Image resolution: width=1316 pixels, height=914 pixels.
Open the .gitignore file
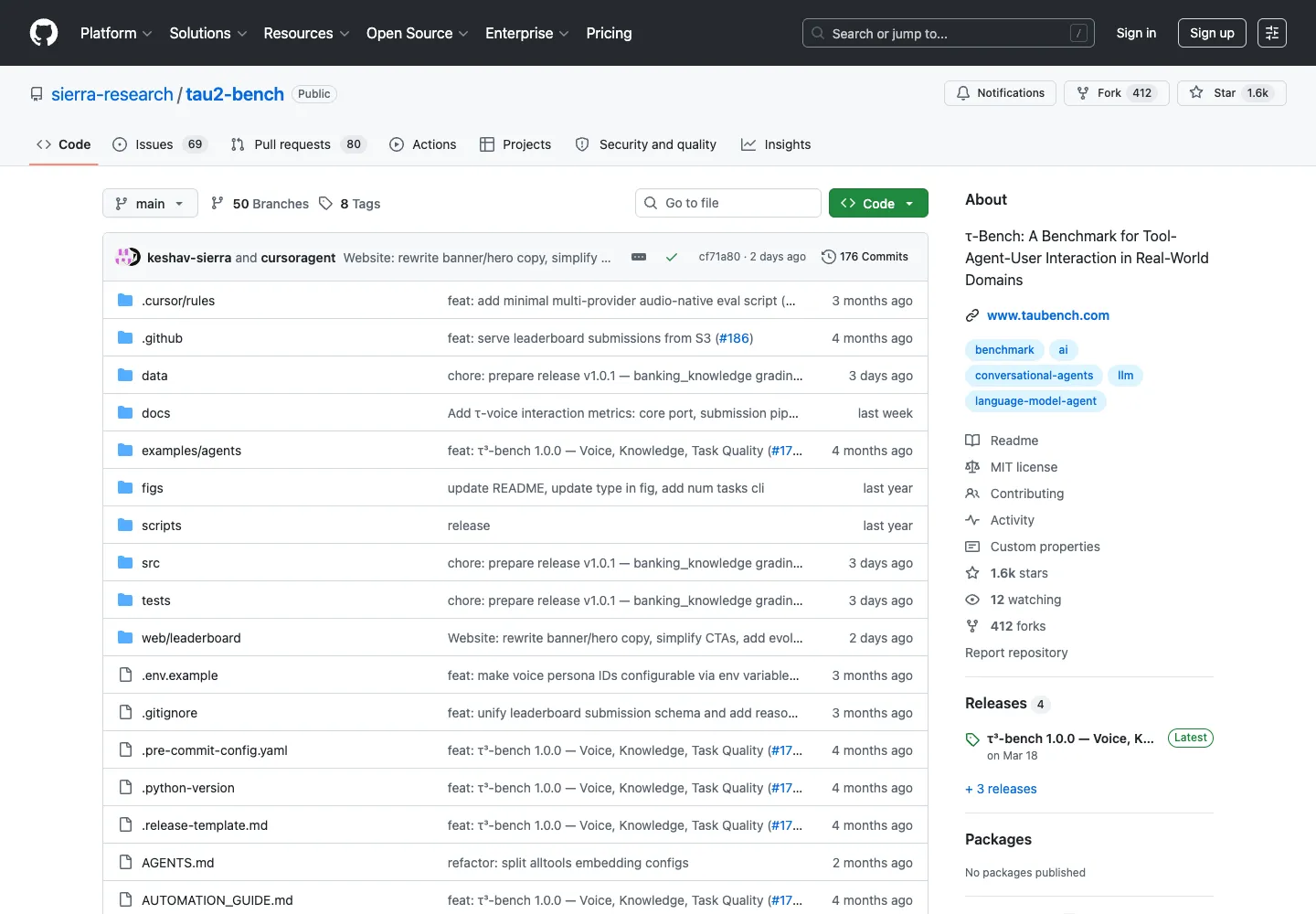point(169,713)
